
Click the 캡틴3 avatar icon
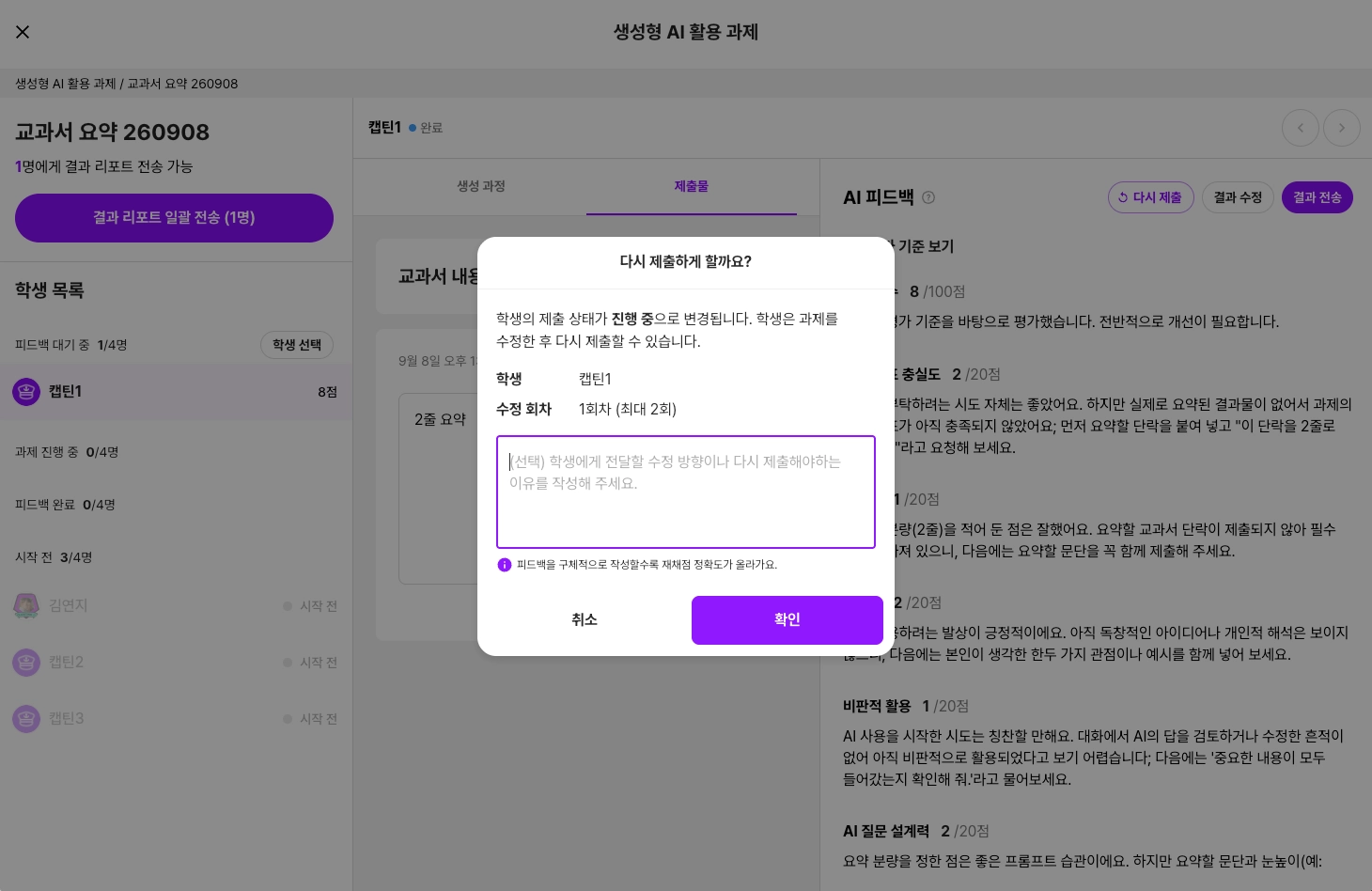pos(26,718)
